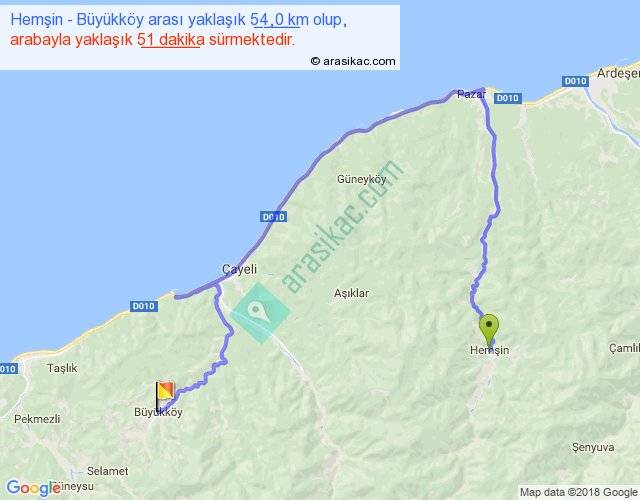Click the © arasikac.com credit text
640x500 pixels.
tap(353, 61)
